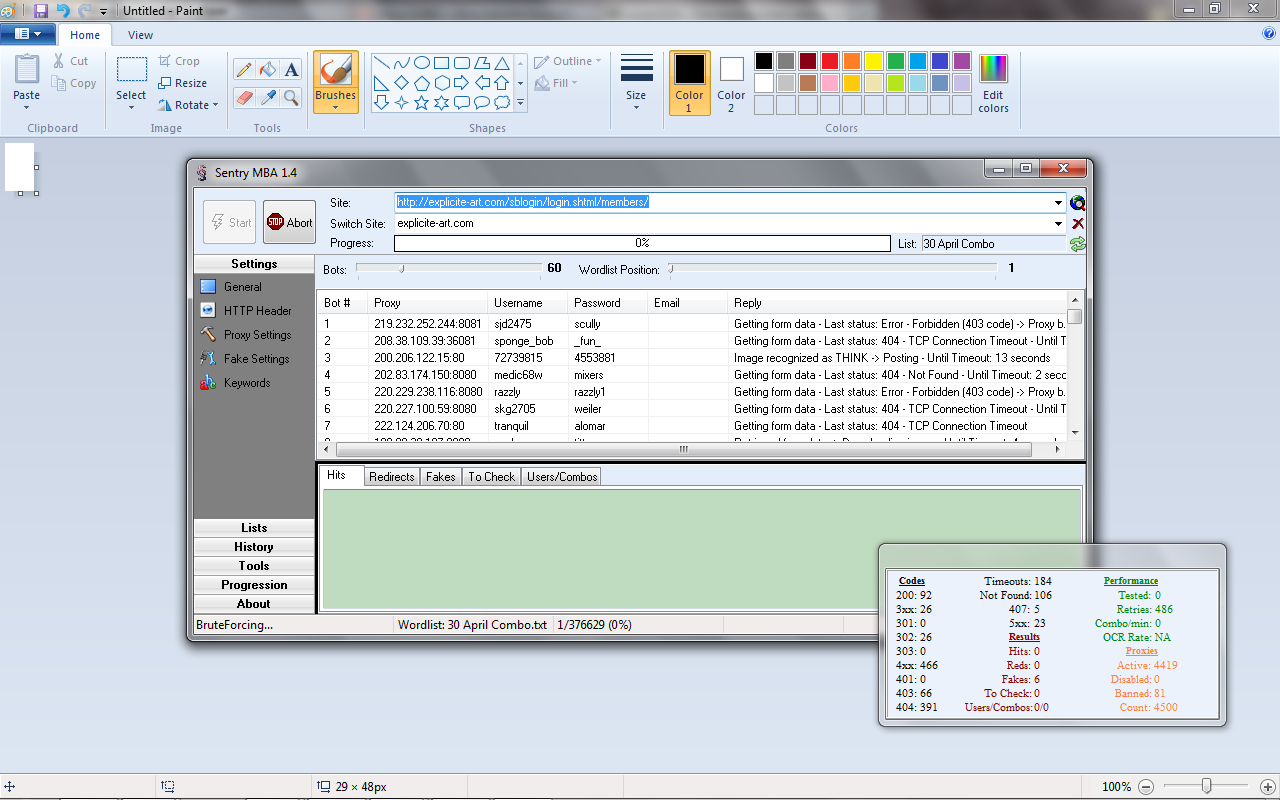Image resolution: width=1280 pixels, height=800 pixels.
Task: Open the Lists section in sidebar
Action: coord(254,528)
